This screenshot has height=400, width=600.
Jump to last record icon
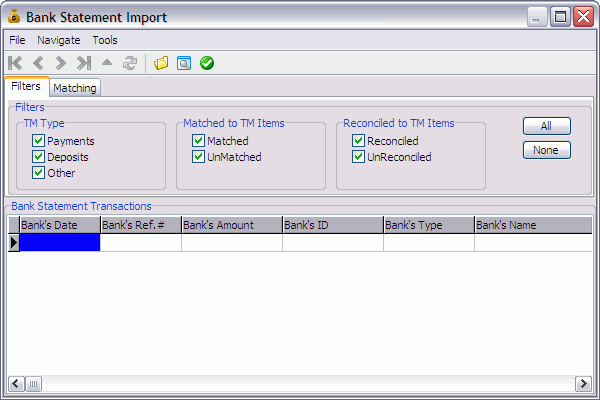coord(84,63)
